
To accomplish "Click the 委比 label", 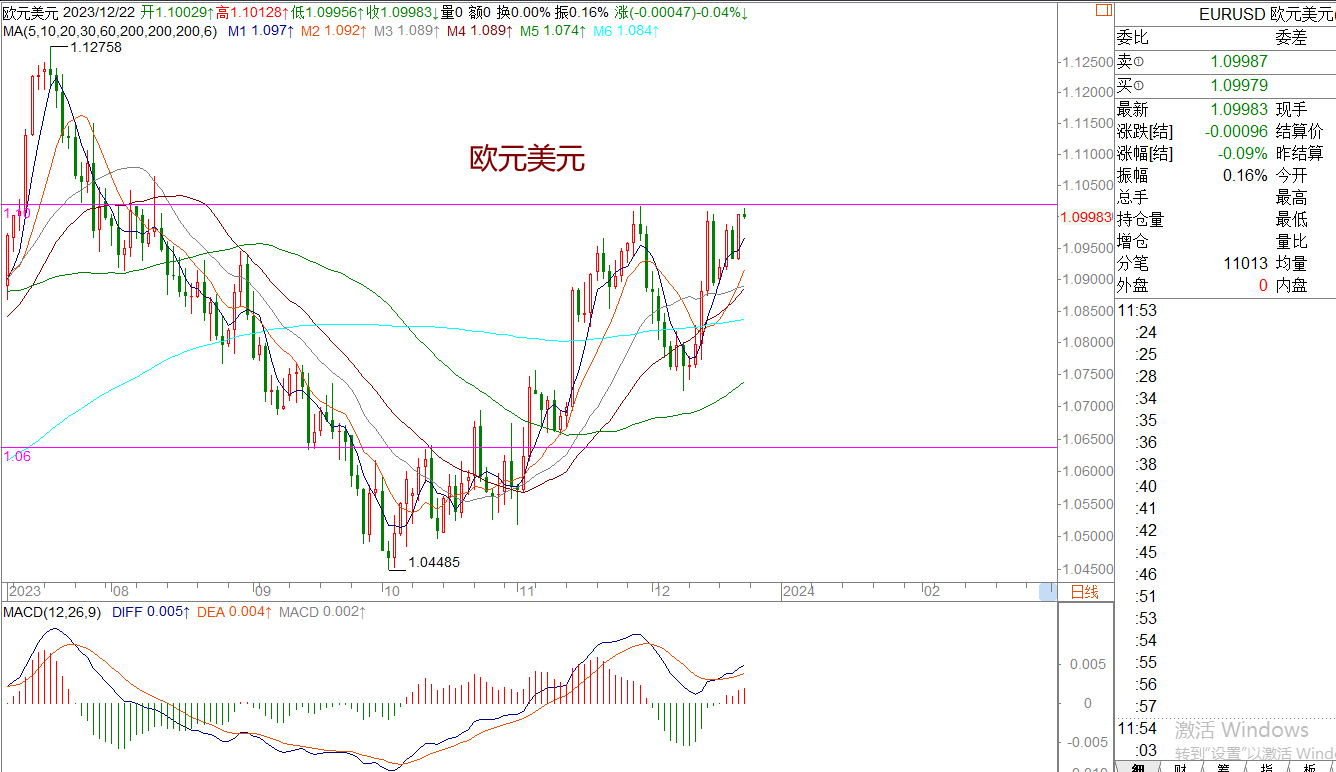I will point(1132,38).
